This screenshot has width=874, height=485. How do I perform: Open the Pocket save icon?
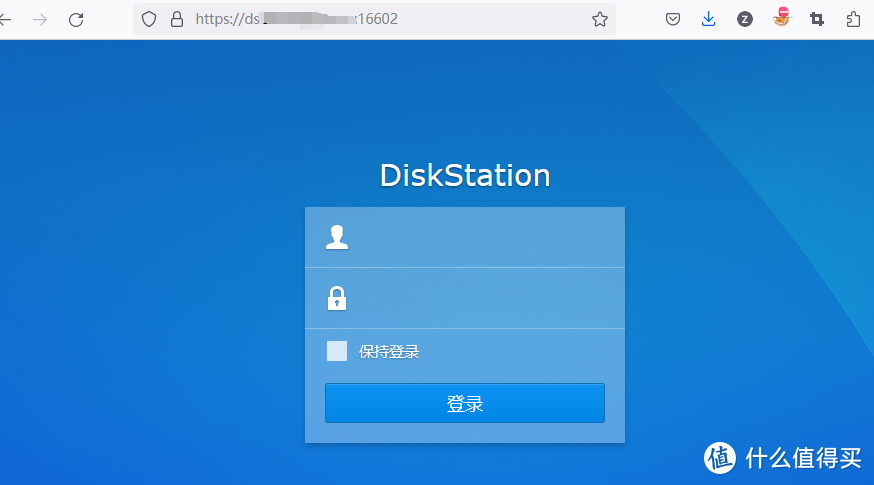[x=673, y=20]
